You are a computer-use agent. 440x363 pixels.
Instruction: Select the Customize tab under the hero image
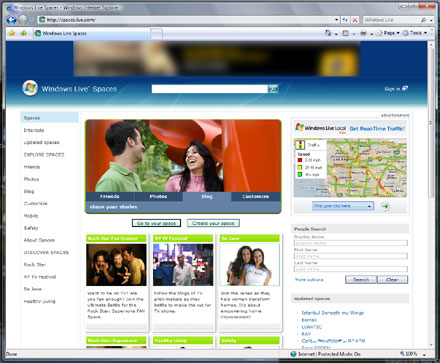(256, 197)
